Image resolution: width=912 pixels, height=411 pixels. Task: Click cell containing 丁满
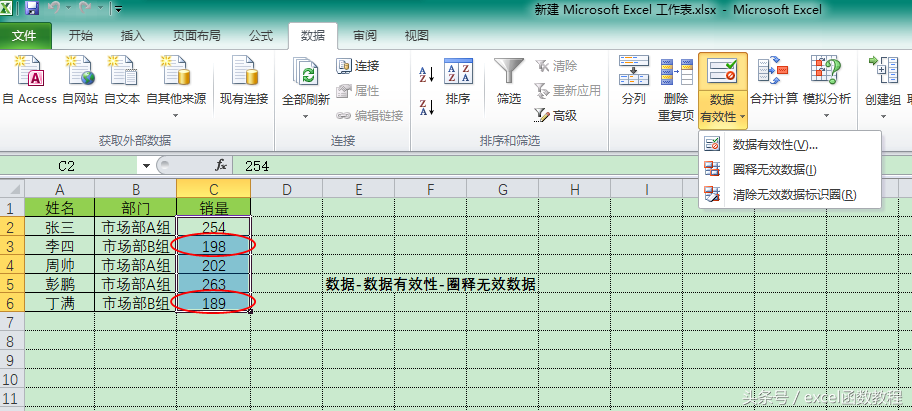(59, 303)
